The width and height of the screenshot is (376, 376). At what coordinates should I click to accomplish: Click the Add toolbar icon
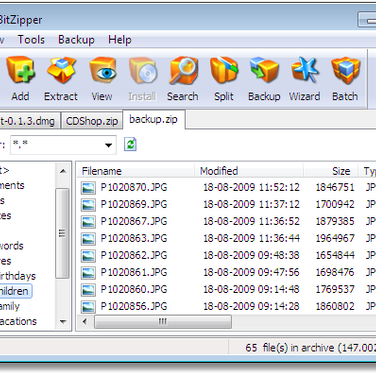tap(20, 70)
